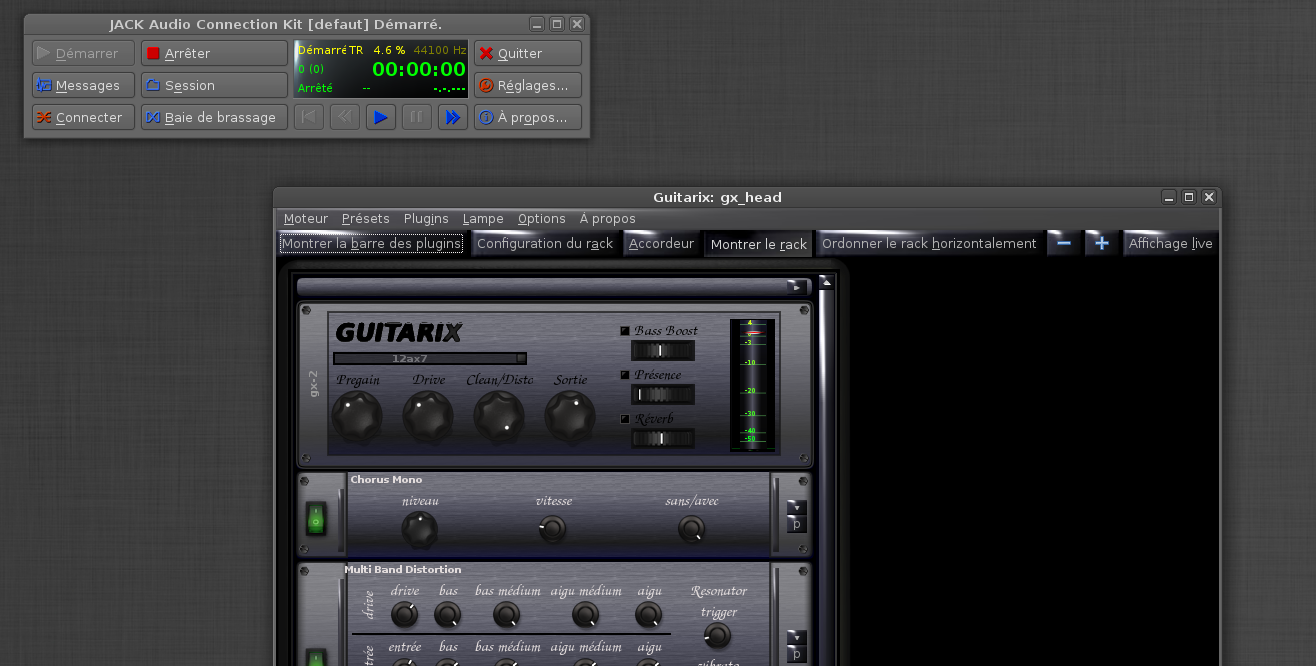The width and height of the screenshot is (1316, 666).
Task: Open Chorus Mono preset dropdown arrow
Action: 797,507
